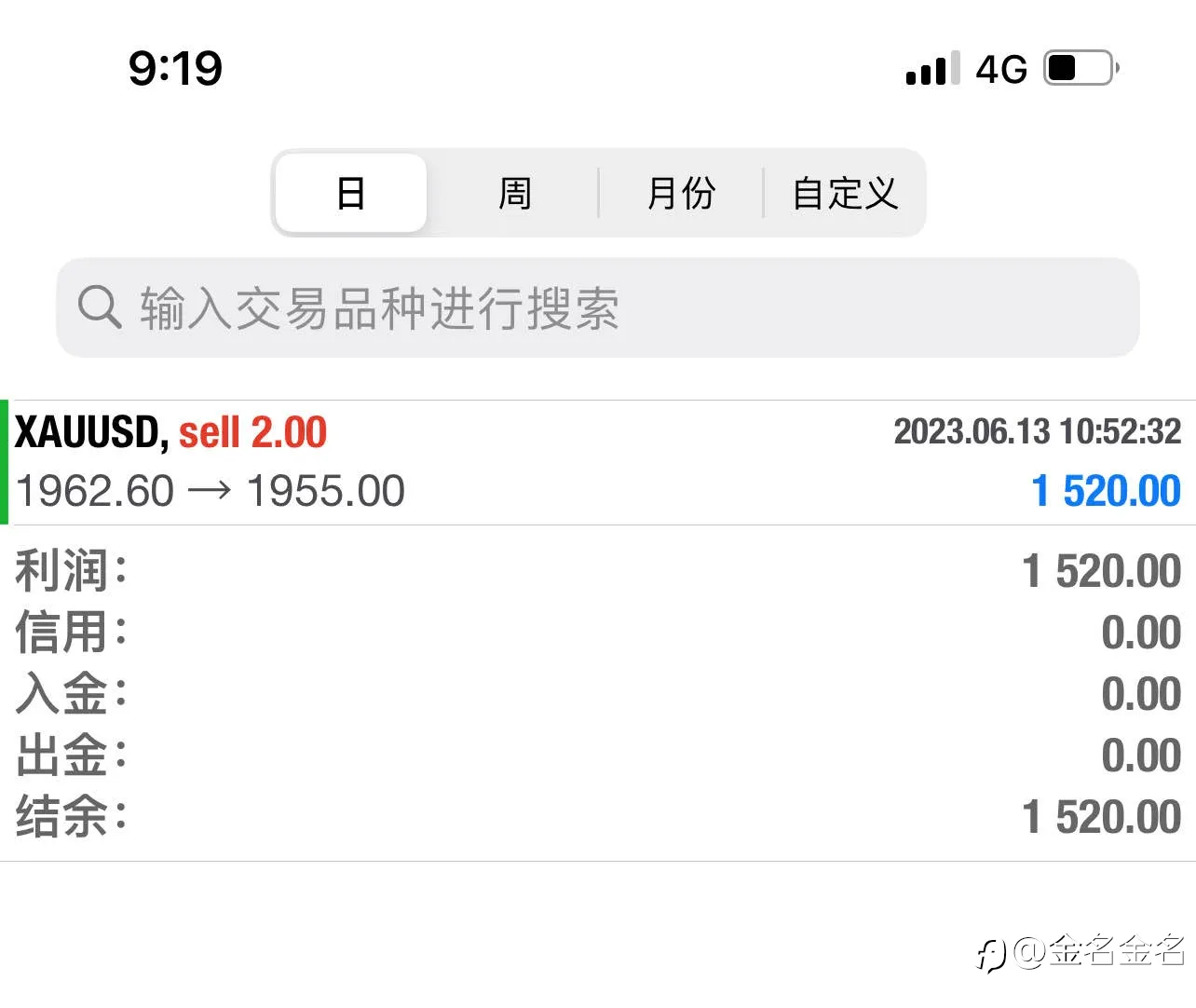
Task: Tap the 结余 balance summary row
Action: [598, 816]
